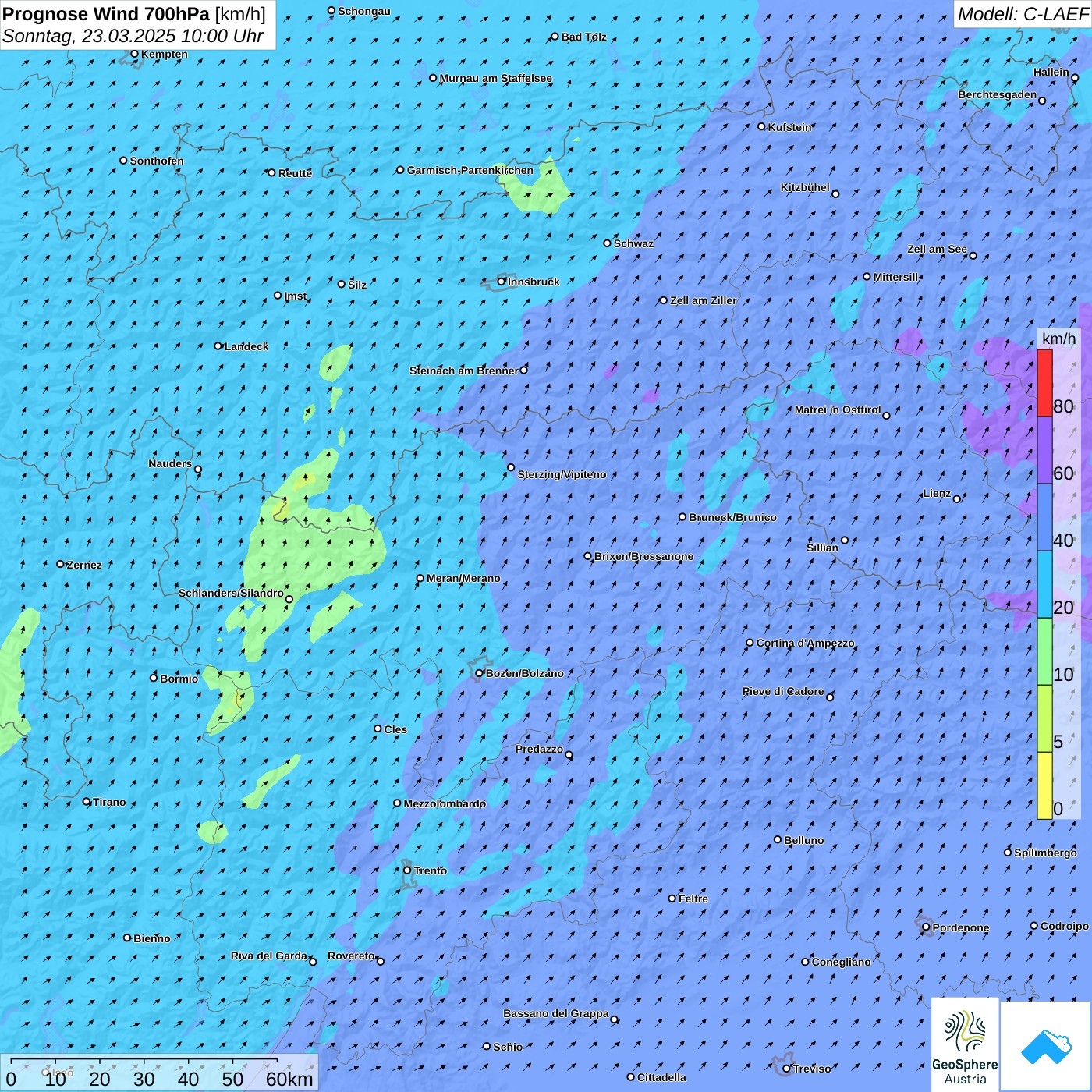Click the Bad Tölz location dot
1092x1092 pixels.
(x=555, y=37)
